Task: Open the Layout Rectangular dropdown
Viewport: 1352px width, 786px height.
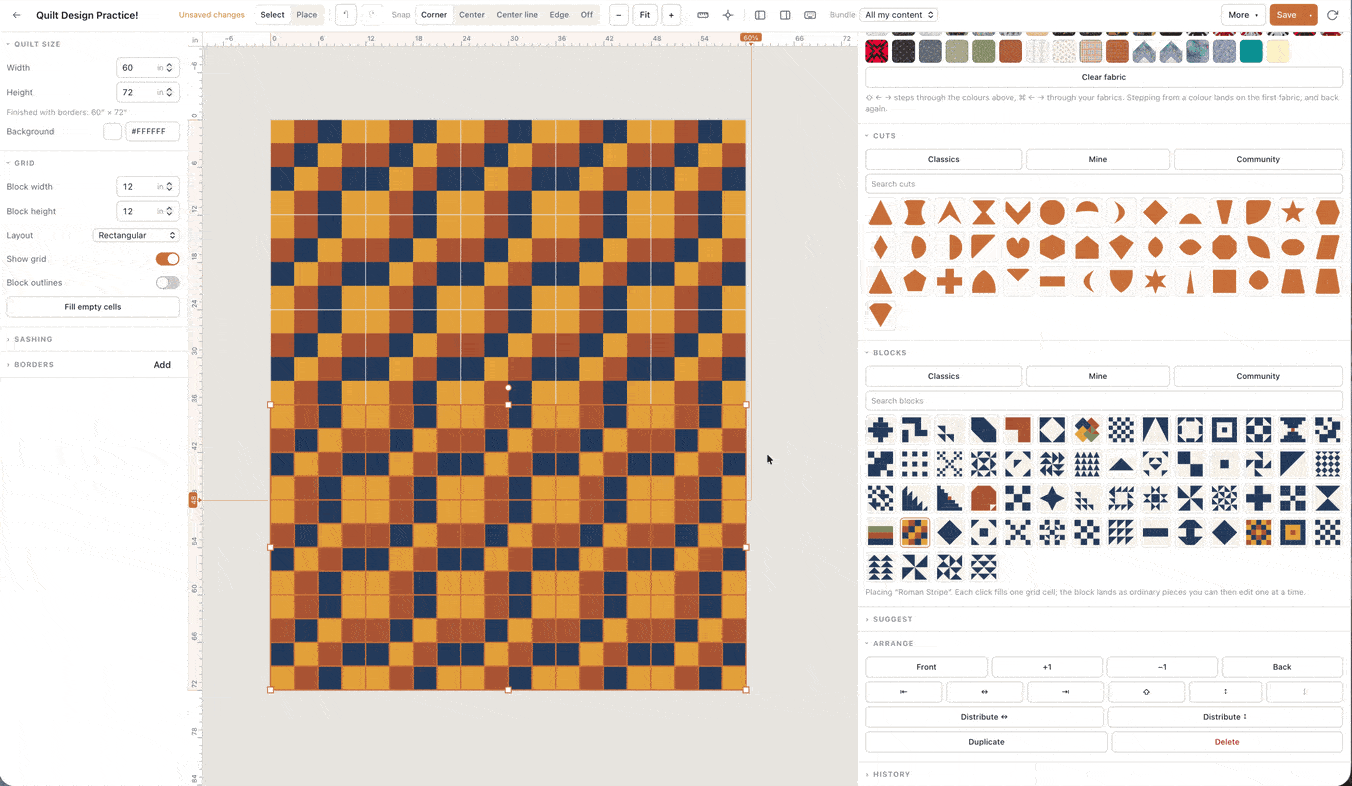Action: click(x=136, y=235)
